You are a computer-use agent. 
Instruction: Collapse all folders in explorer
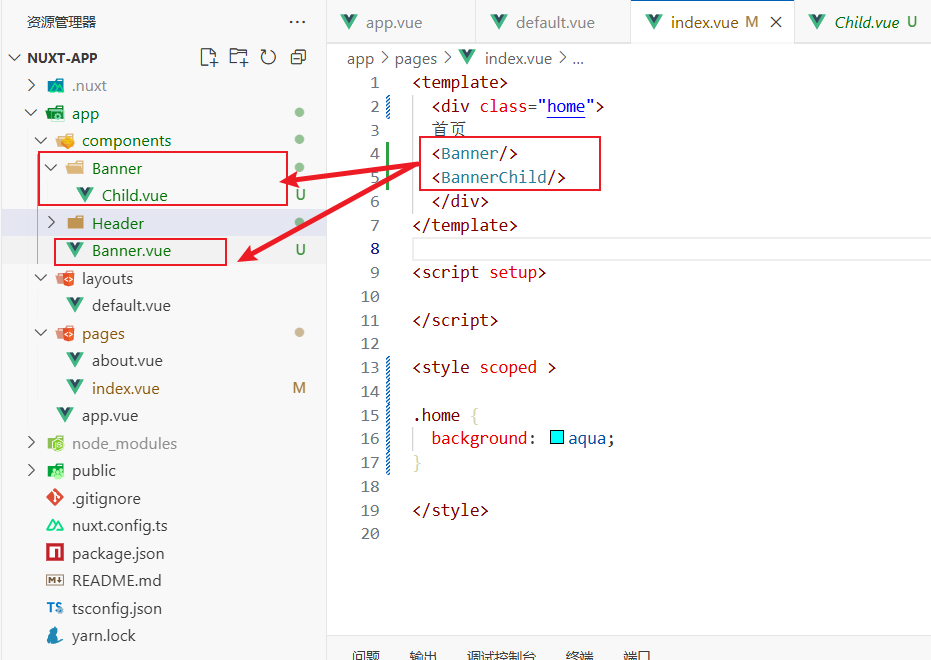[298, 57]
